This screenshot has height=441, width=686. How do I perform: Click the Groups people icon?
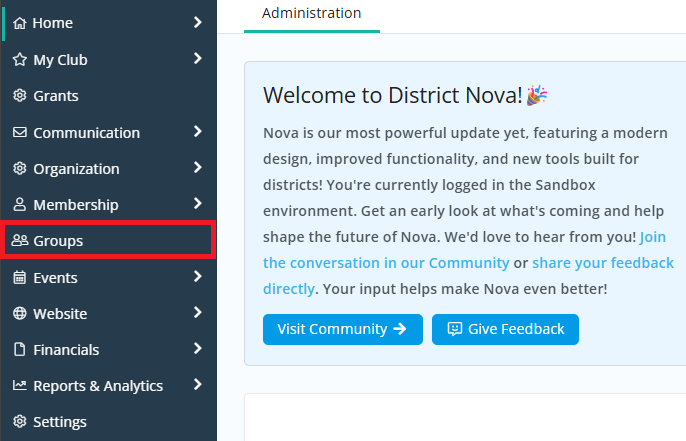[x=19, y=240]
